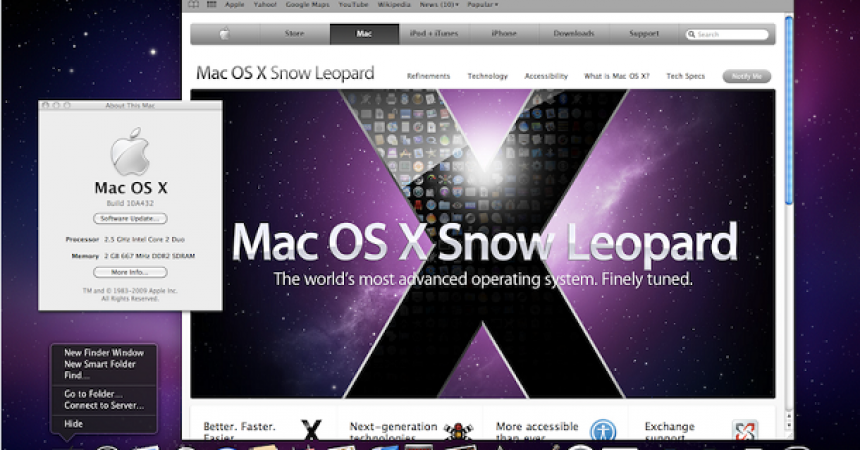Switch to the Store tab
The image size is (860, 450).
click(295, 34)
